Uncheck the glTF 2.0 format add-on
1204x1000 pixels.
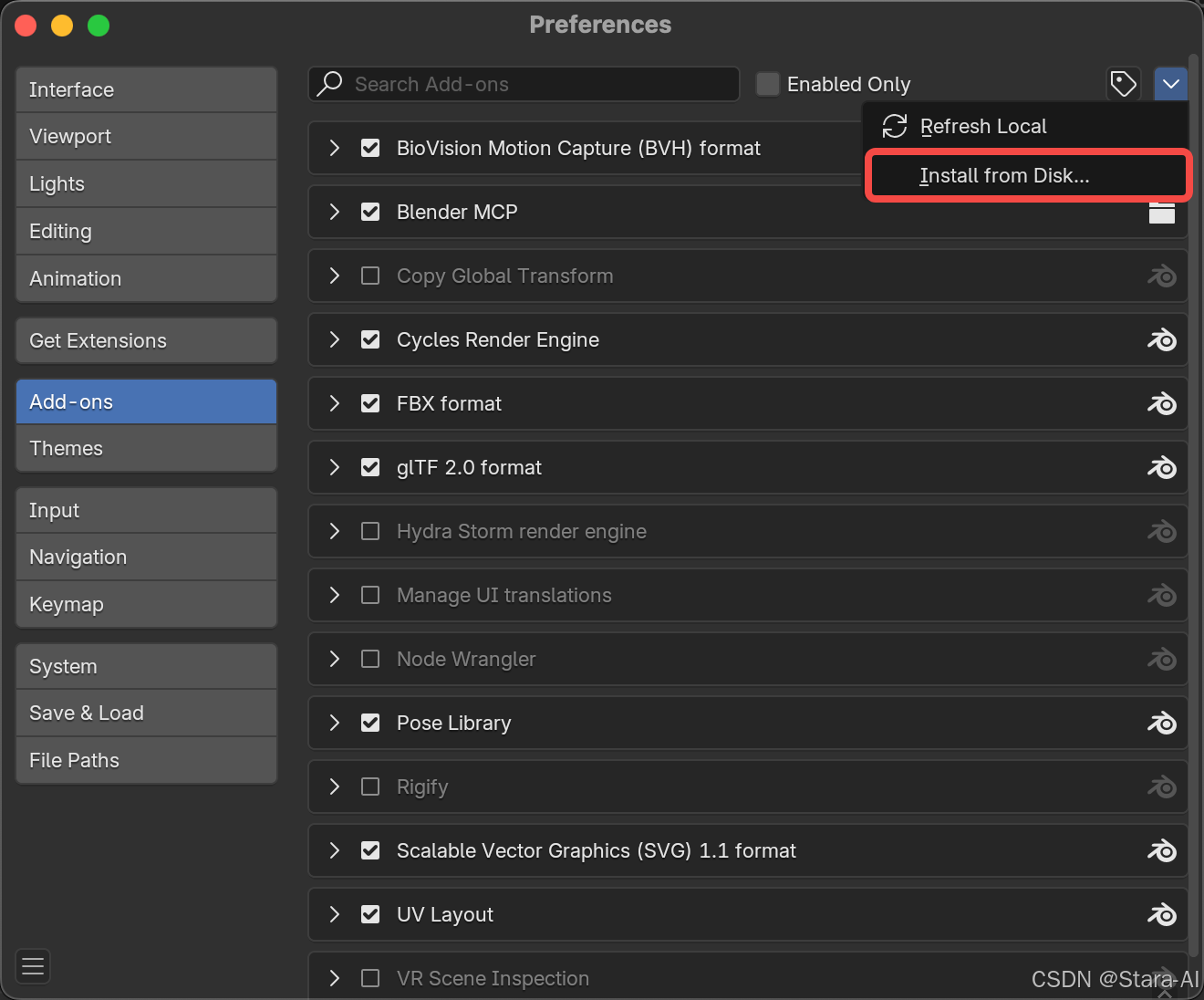click(370, 467)
